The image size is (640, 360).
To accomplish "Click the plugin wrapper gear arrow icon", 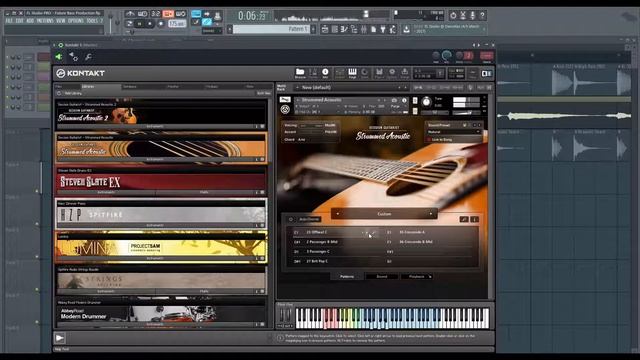I will pos(73,56).
